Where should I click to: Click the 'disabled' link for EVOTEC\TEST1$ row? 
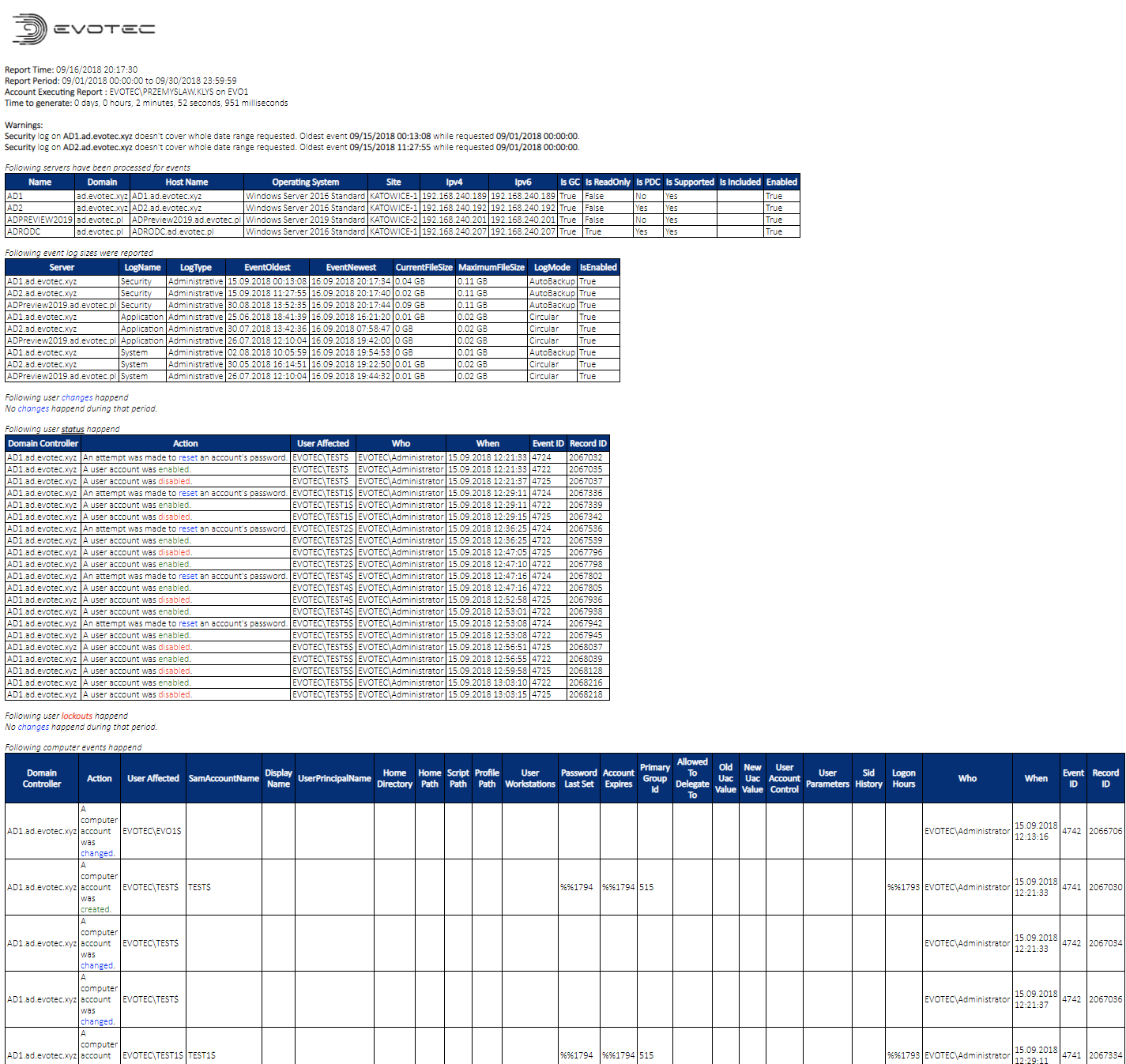coord(175,517)
